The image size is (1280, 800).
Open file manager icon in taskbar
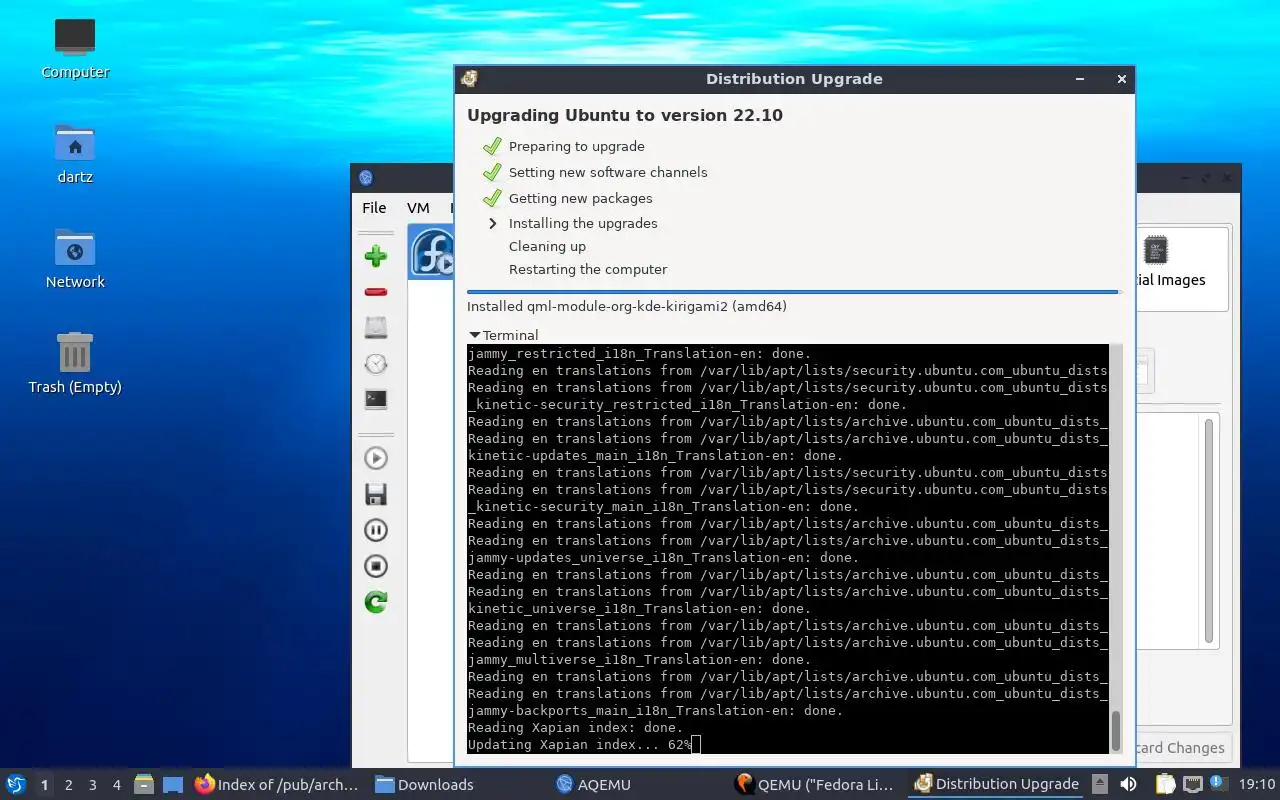[144, 785]
